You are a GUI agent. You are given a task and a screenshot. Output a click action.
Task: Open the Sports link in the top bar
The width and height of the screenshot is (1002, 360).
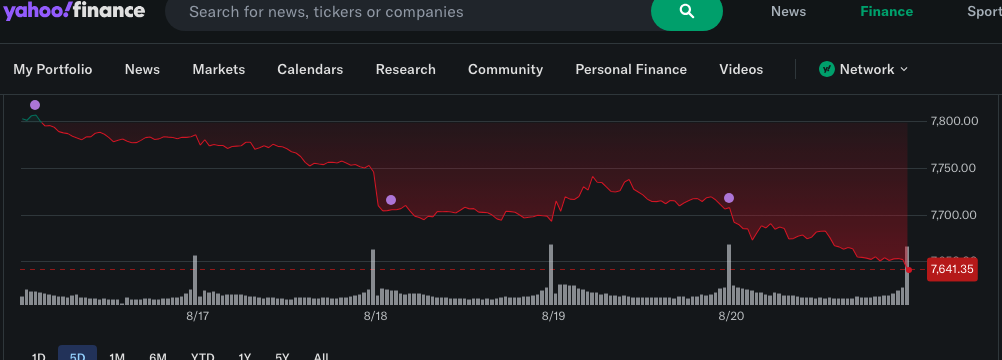(x=984, y=12)
